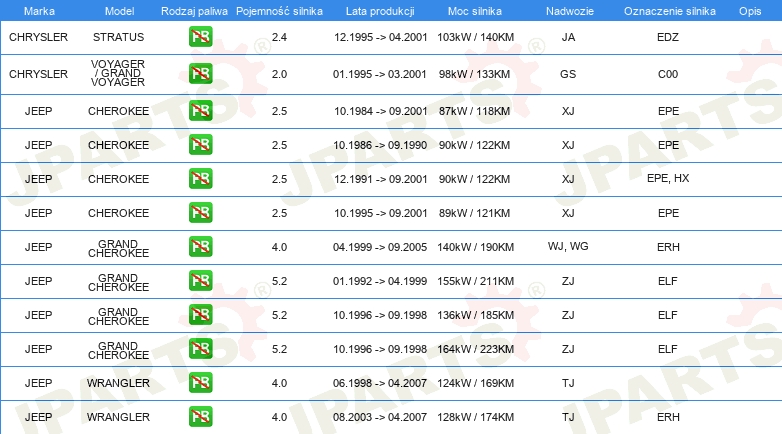
Task: Click the 103kW / 140KM power cell
Action: (475, 37)
